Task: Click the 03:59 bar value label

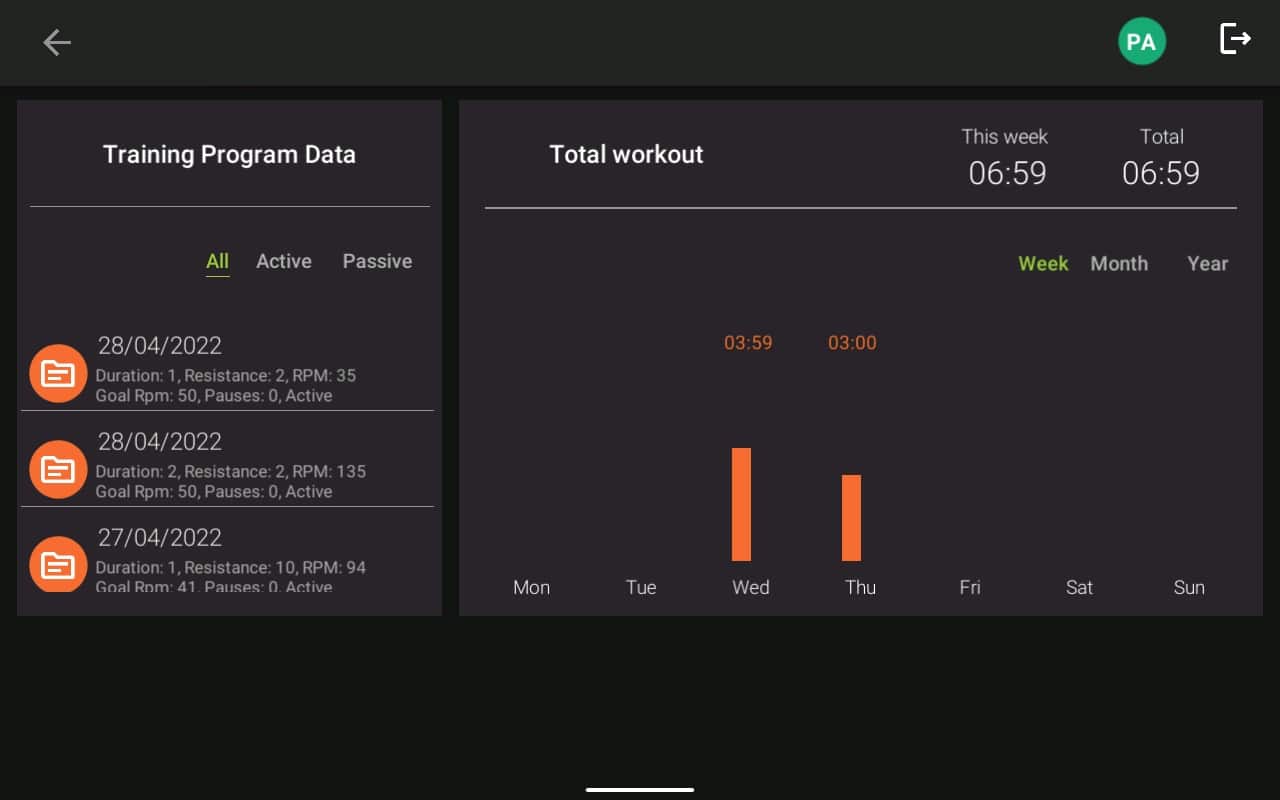Action: 748,343
